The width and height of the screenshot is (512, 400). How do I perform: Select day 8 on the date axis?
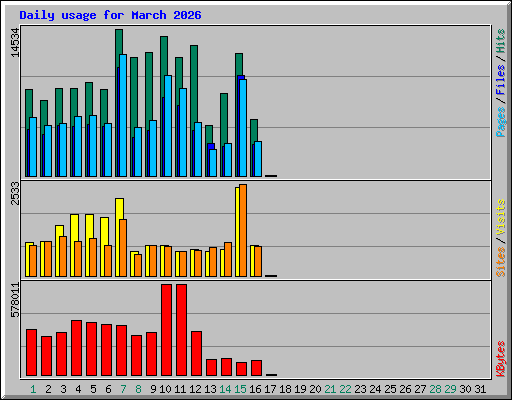pos(138,389)
